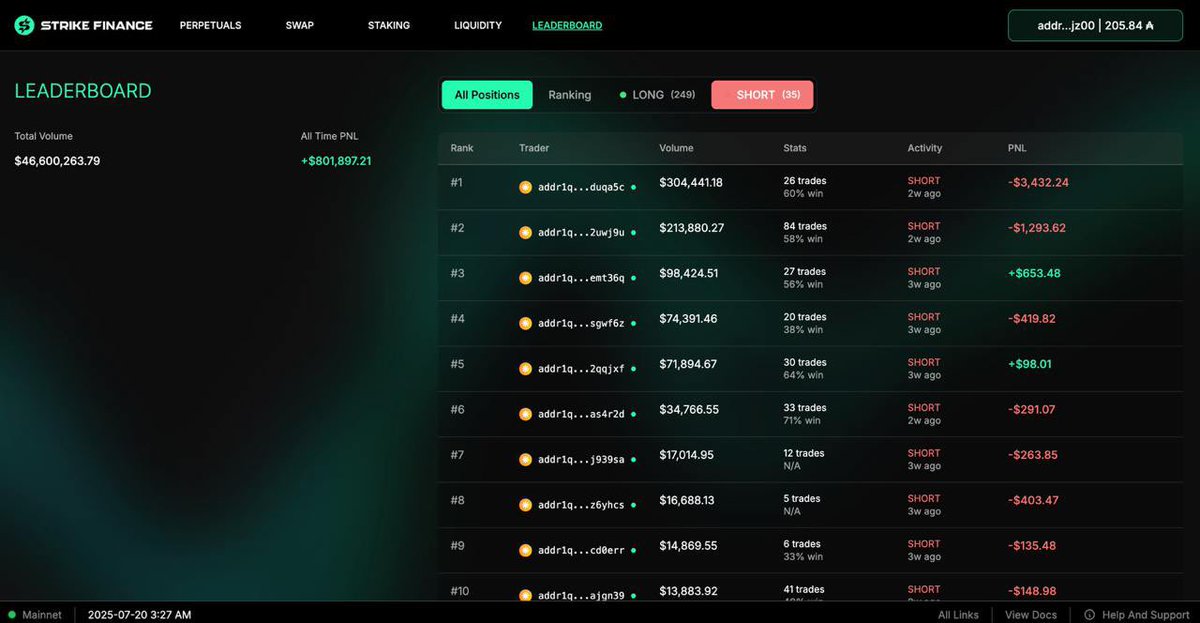The image size is (1200, 623).
Task: Click the Strike Finance logo icon
Action: 24,25
